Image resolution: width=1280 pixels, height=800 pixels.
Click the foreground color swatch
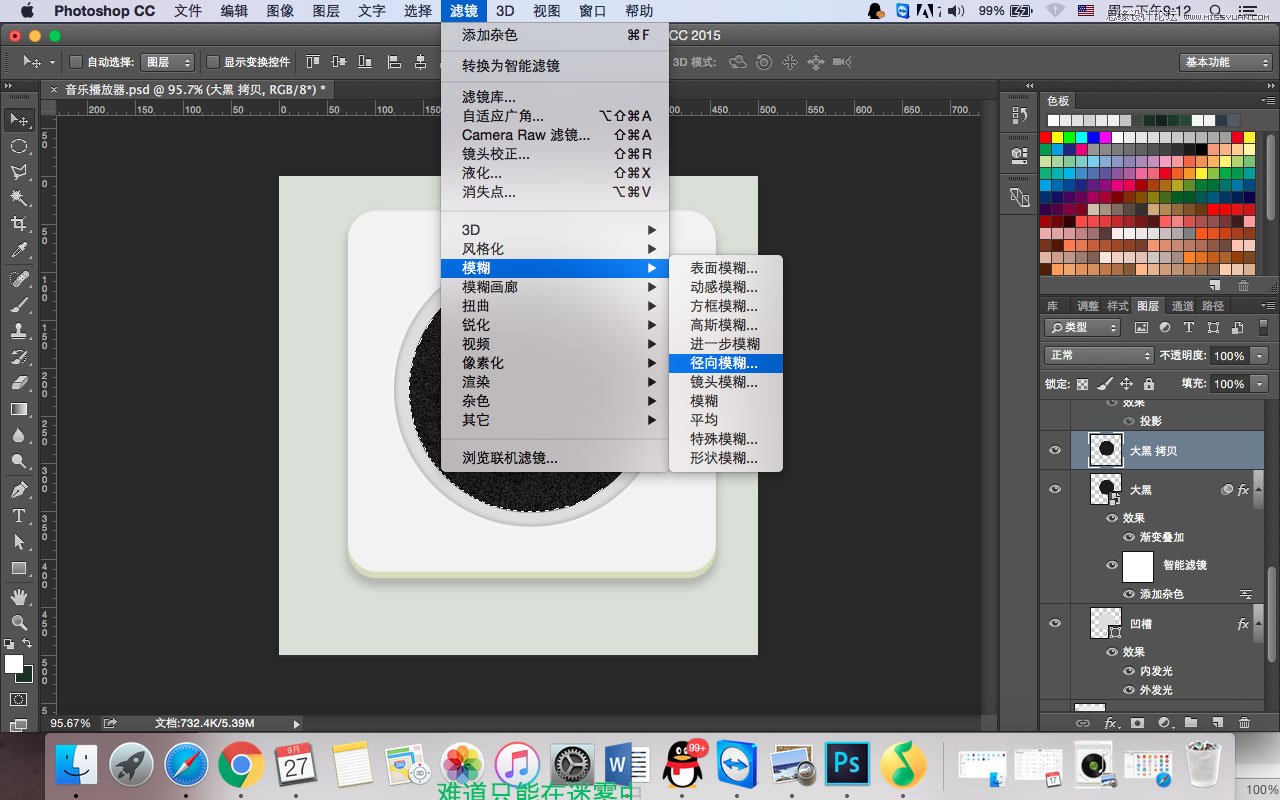[x=14, y=664]
